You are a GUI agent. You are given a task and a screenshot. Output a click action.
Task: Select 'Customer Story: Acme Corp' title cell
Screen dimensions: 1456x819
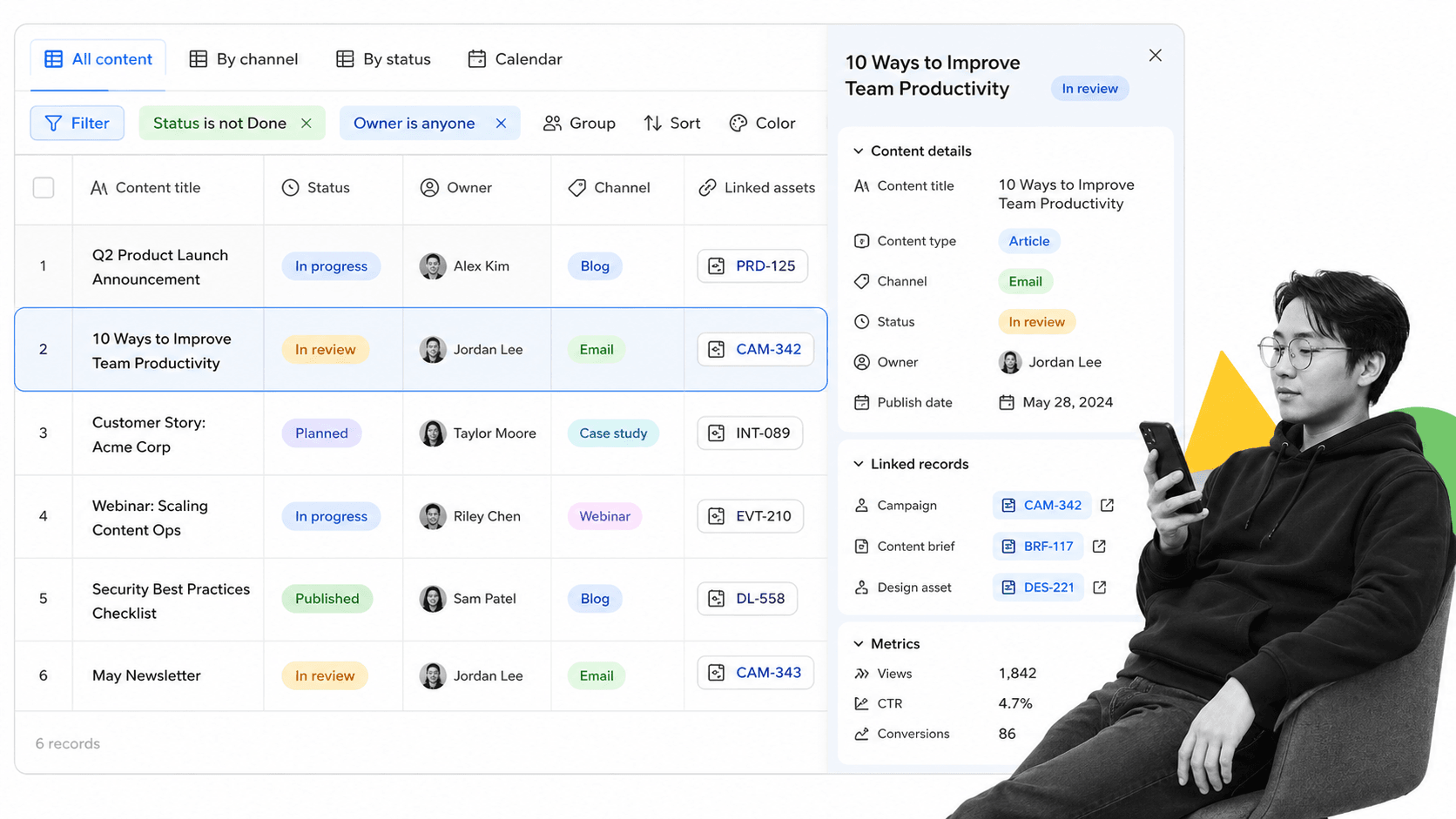pos(168,433)
